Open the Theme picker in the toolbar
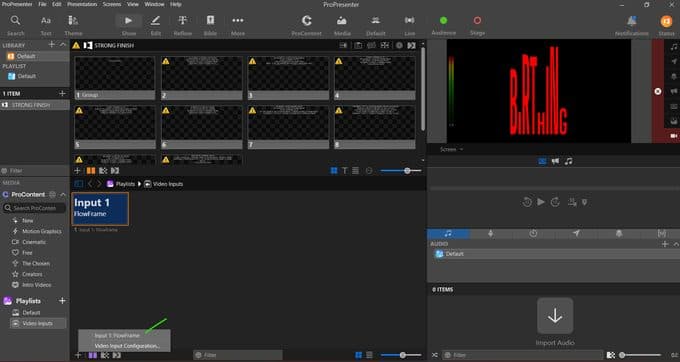 click(73, 25)
